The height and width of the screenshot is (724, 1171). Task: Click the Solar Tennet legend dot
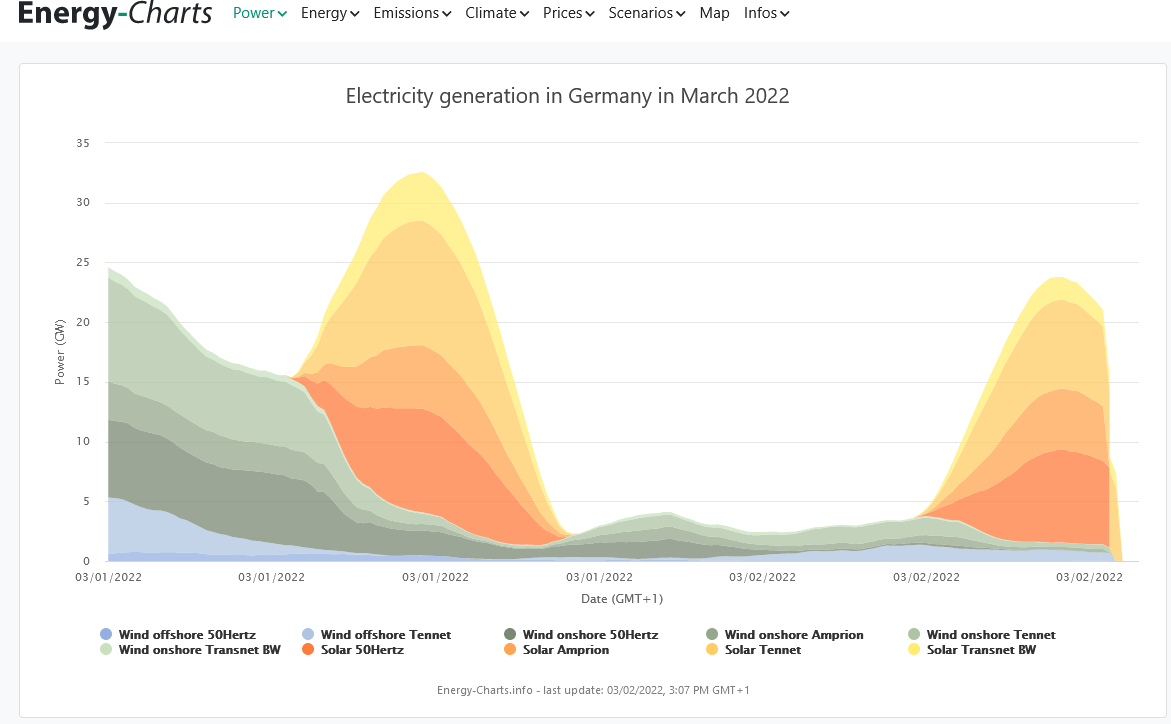tap(712, 650)
